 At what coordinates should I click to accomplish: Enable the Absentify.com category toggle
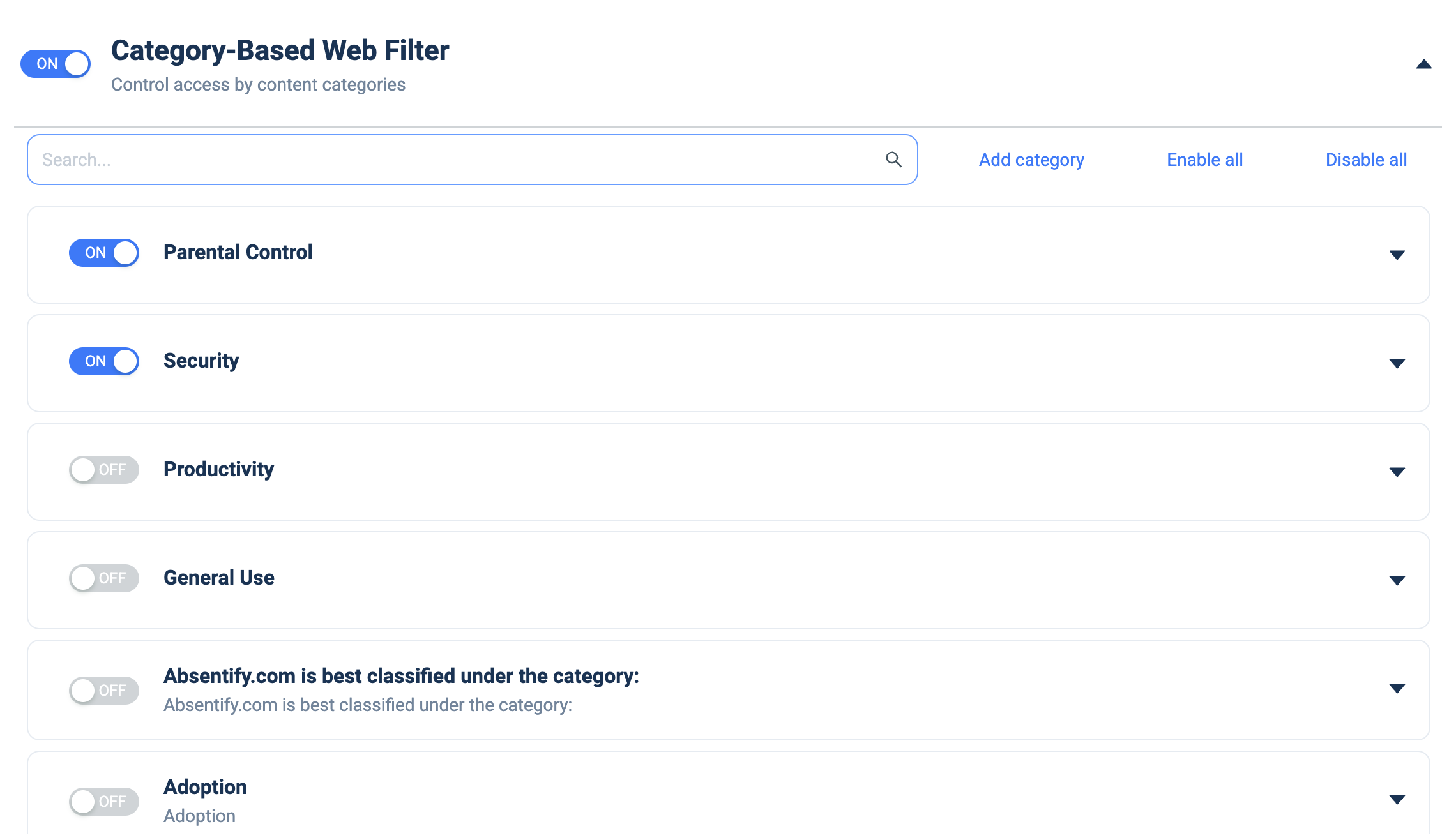[104, 691]
